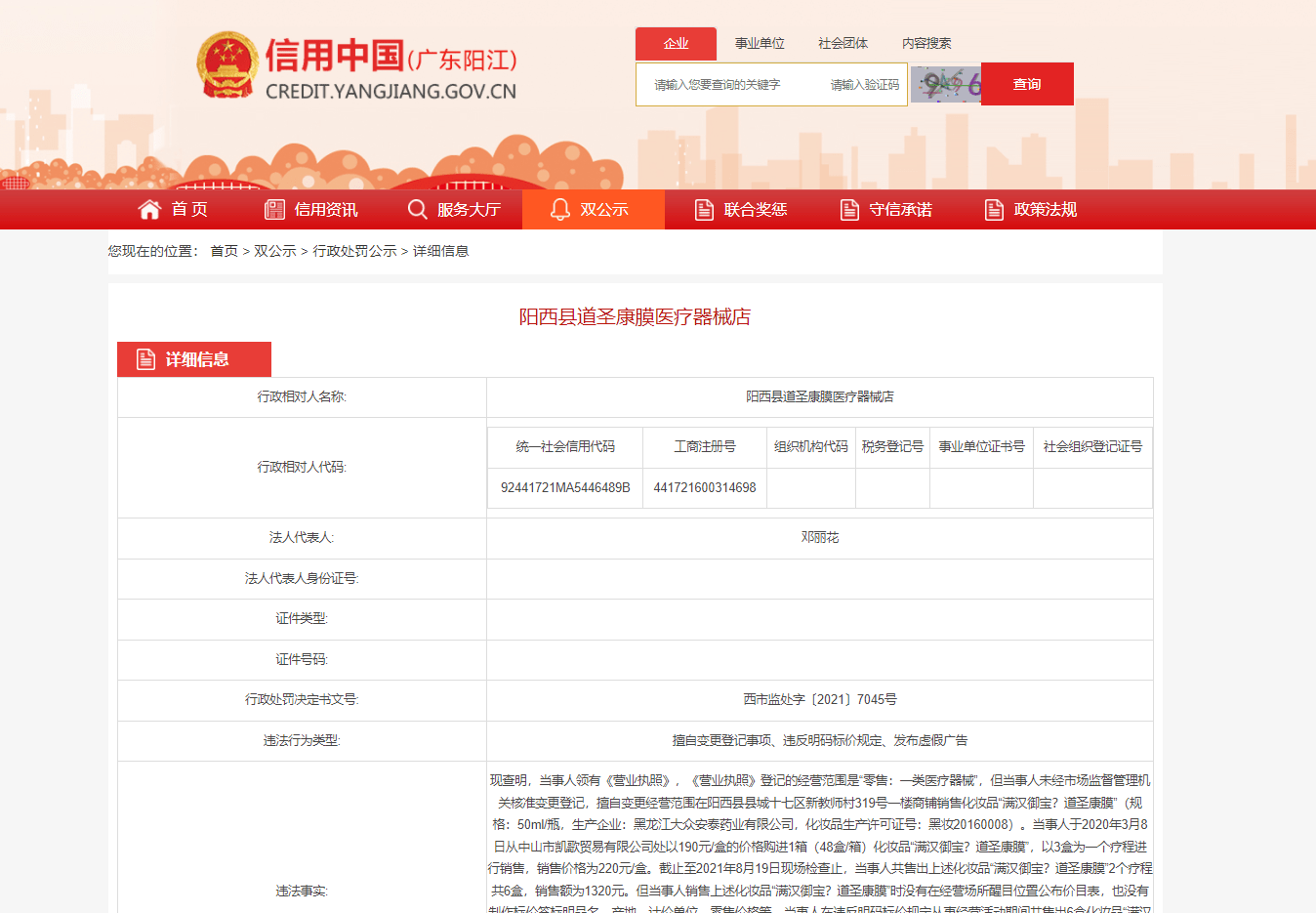The width and height of the screenshot is (1316, 913).
Task: Click the 守信承诺 document icon
Action: [x=849, y=210]
